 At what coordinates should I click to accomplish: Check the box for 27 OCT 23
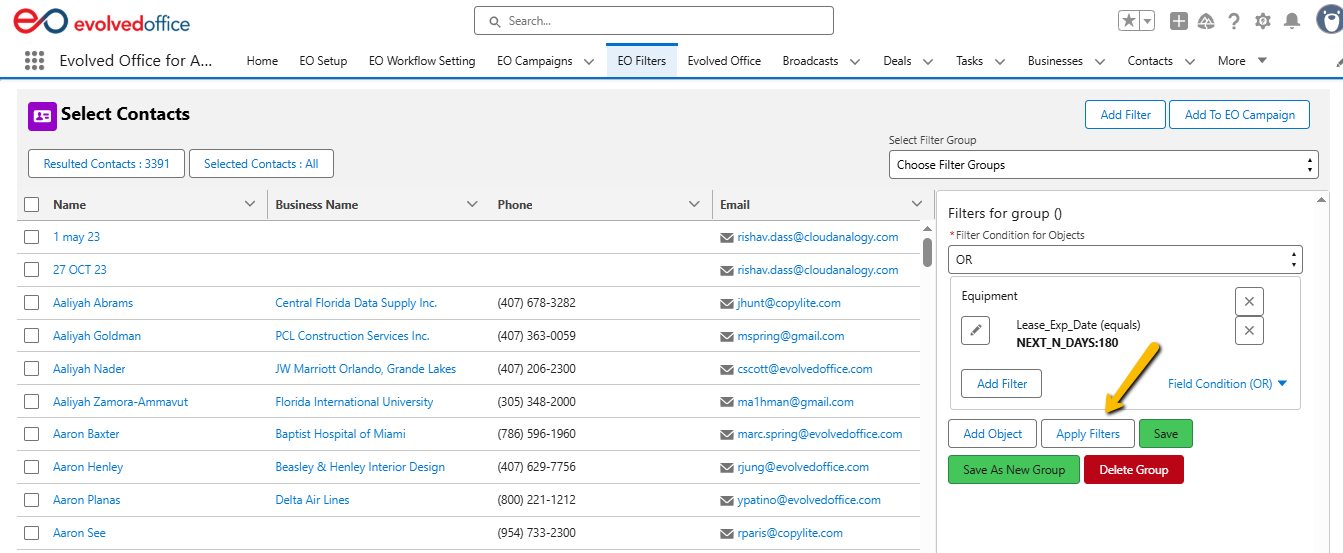coord(32,270)
